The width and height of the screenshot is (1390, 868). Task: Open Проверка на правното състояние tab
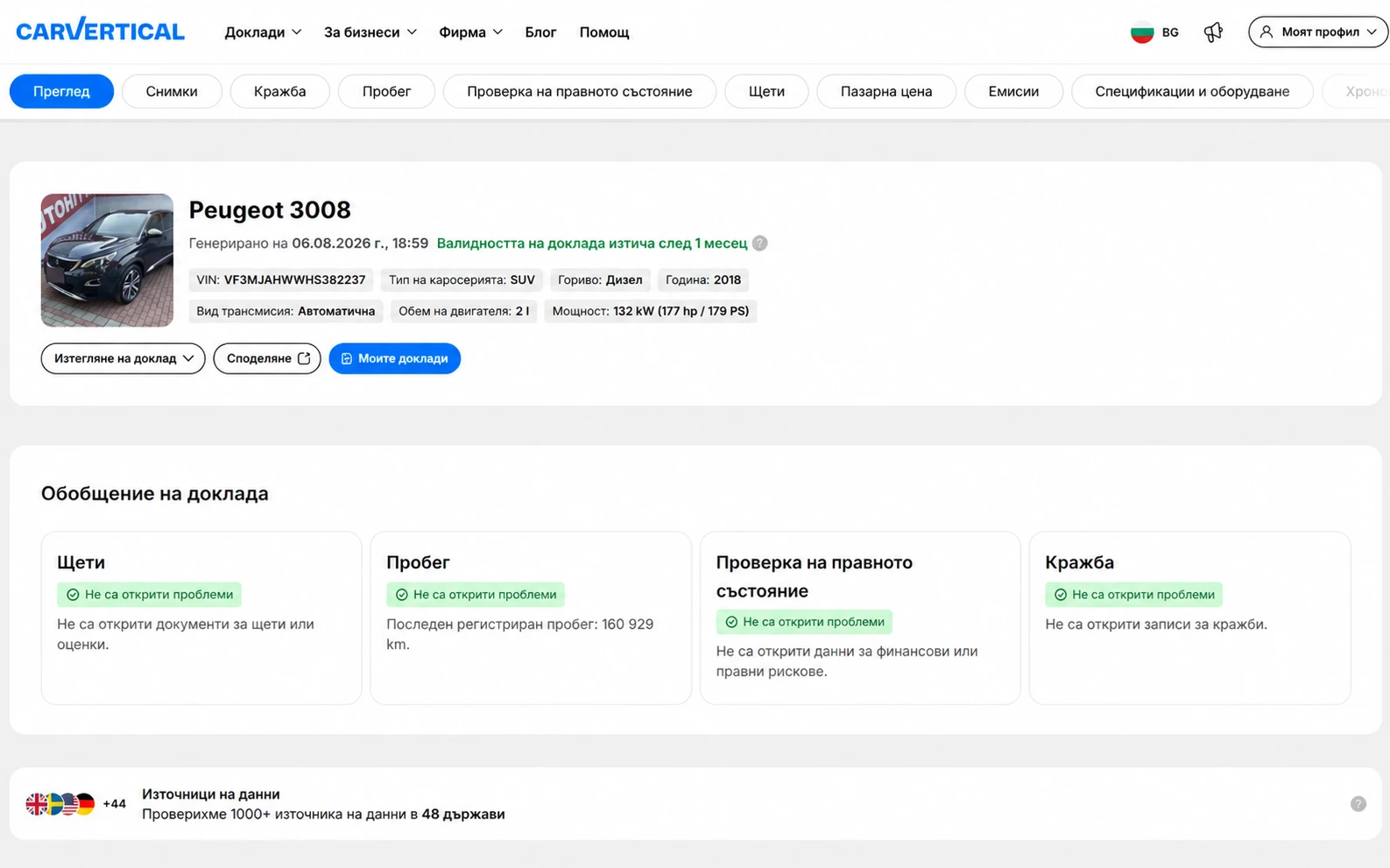coord(580,91)
